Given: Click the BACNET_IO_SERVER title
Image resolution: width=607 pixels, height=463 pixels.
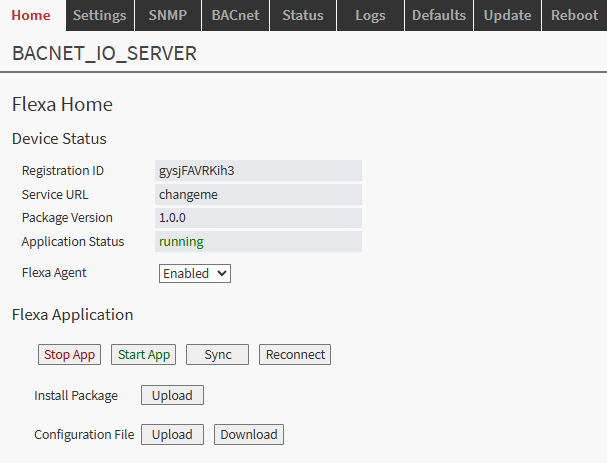Looking at the screenshot, I should (105, 53).
